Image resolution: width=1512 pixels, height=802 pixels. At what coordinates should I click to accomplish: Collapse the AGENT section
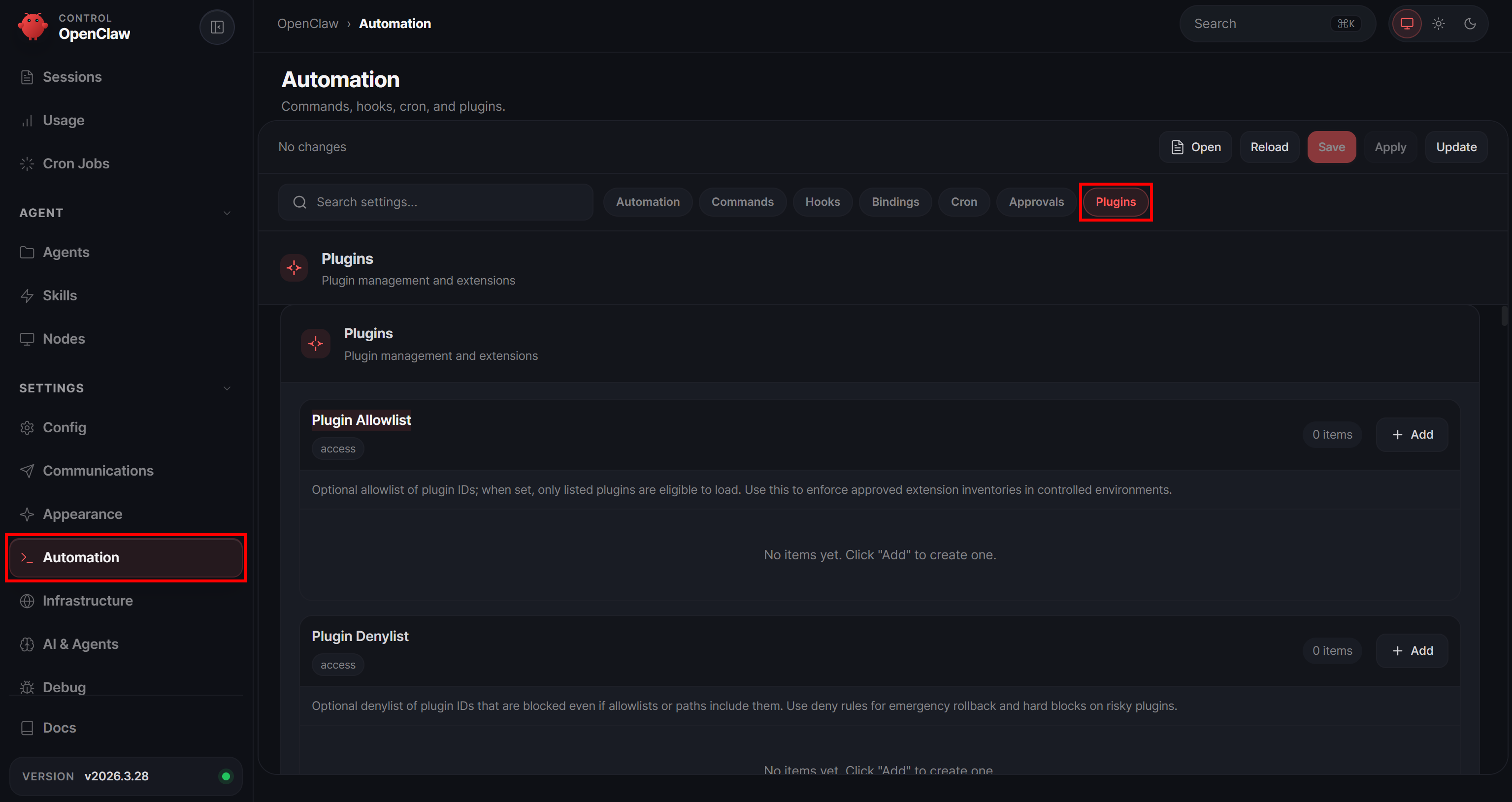(227, 212)
